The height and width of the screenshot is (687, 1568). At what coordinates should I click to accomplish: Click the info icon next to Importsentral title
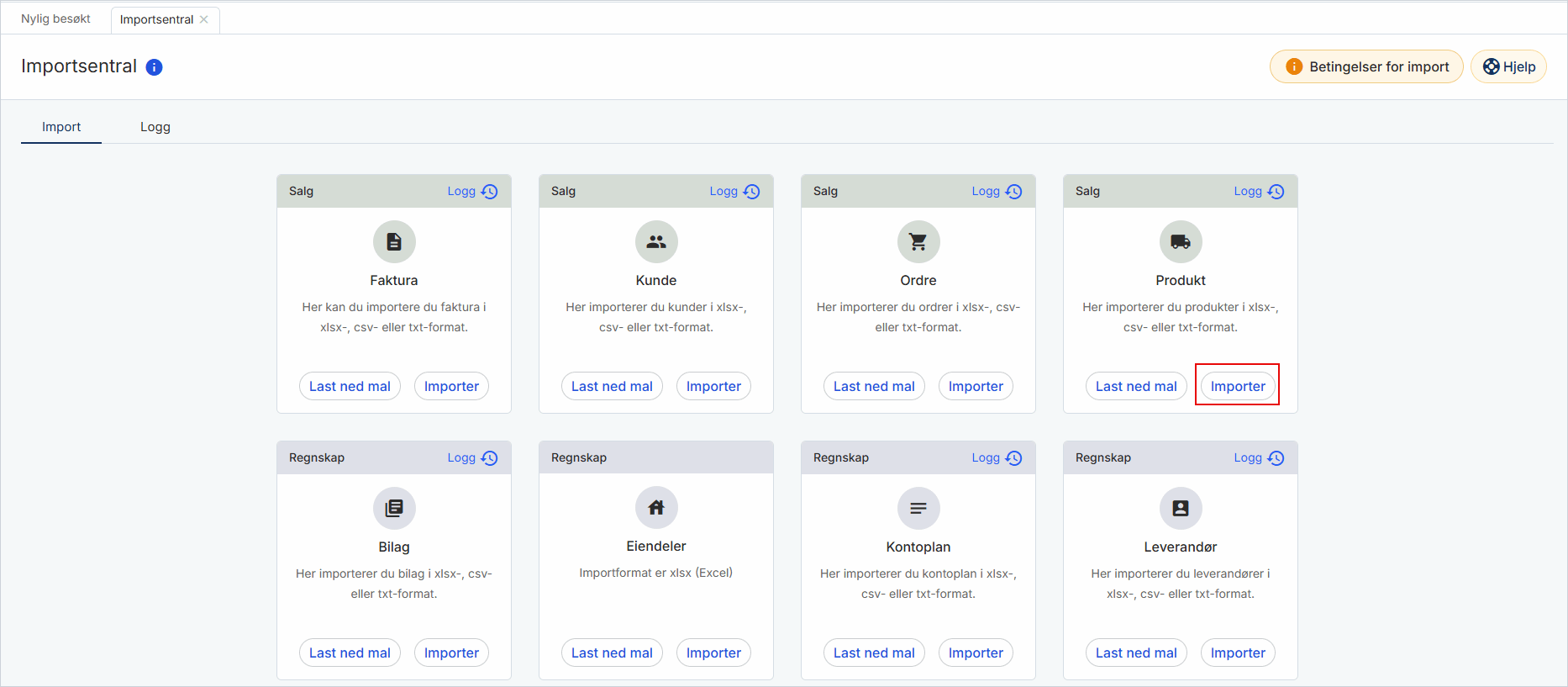(154, 67)
